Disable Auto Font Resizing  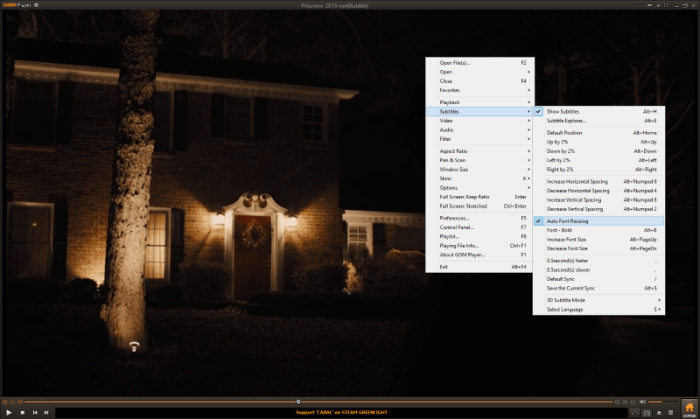[x=567, y=220]
